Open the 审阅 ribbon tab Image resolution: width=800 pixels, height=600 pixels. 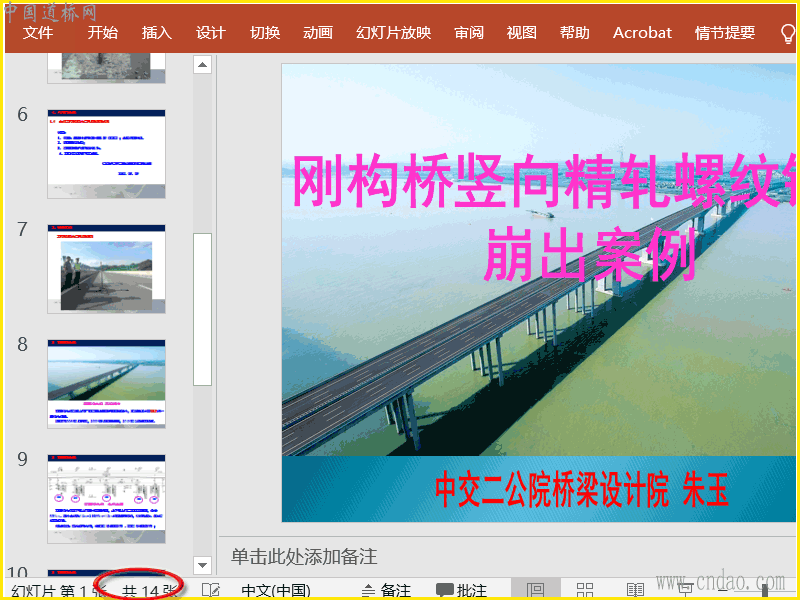coord(469,33)
